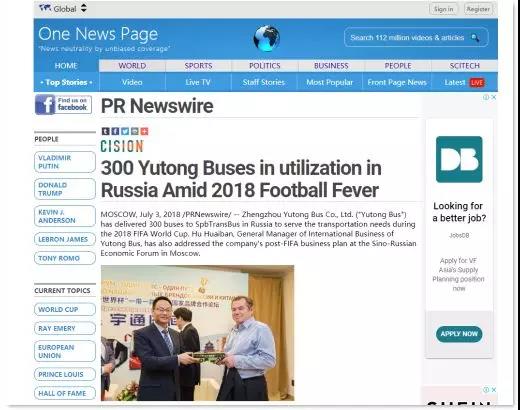520x410 pixels.
Task: Share the article via the Facebook share icon
Action: coord(115,131)
